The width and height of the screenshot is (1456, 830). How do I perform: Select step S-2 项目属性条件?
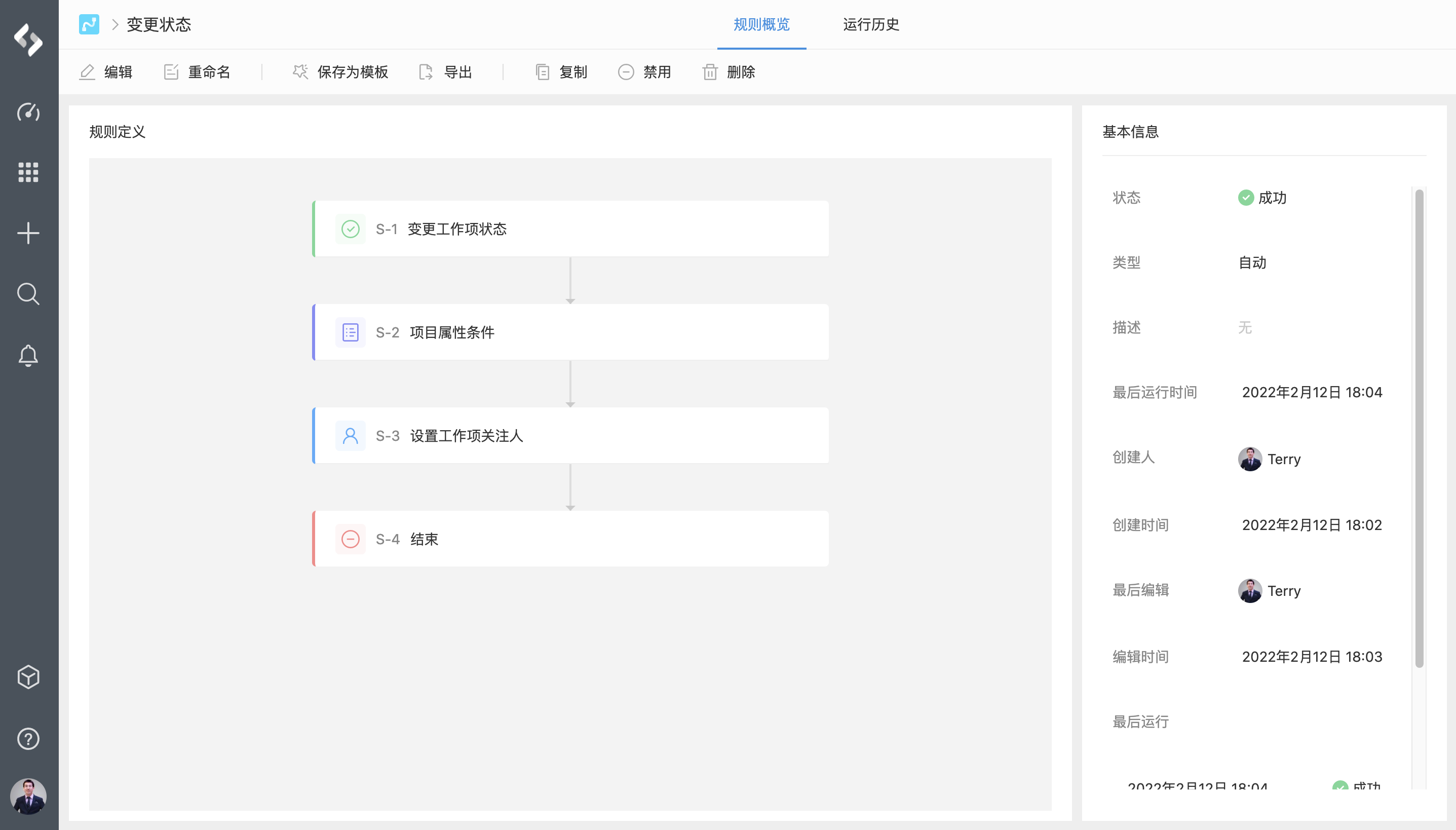tap(570, 332)
